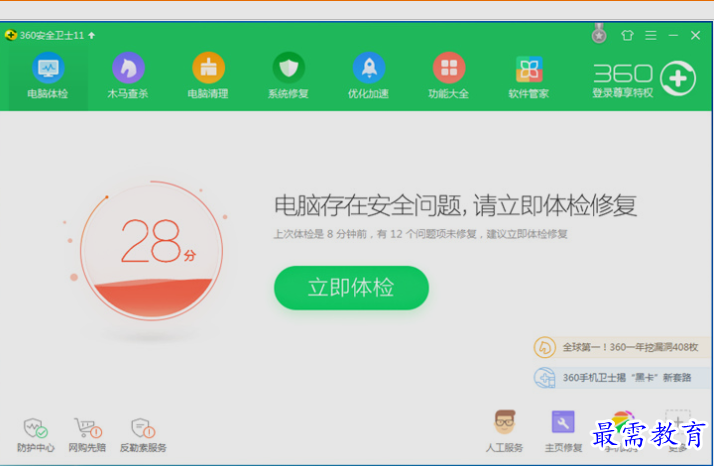Open the main menu hamburger icon
The width and height of the screenshot is (714, 466).
click(651, 35)
